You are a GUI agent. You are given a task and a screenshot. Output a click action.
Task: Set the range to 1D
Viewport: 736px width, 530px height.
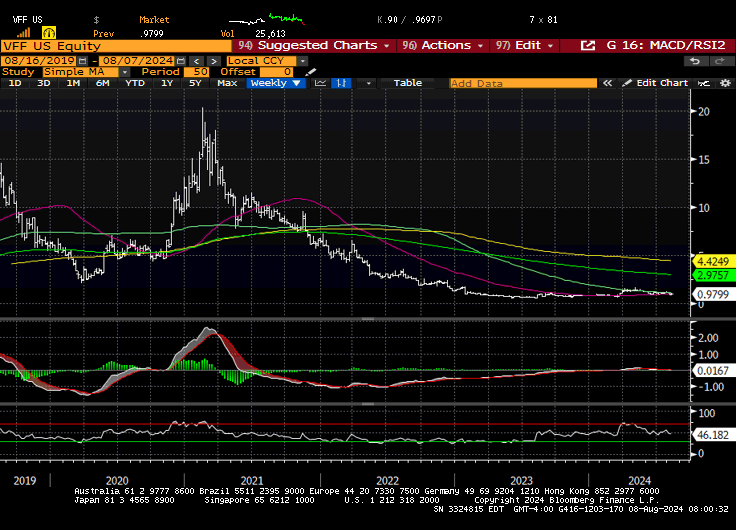click(x=15, y=83)
